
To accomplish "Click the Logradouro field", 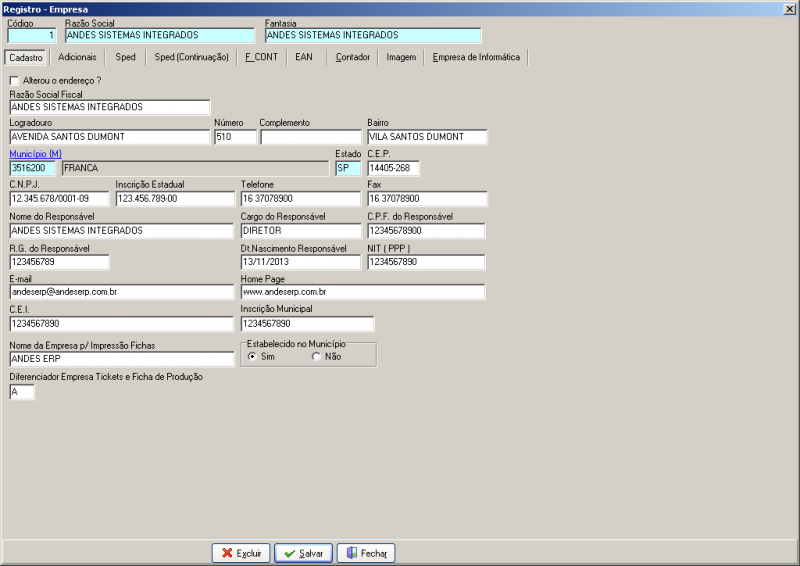I will coord(110,137).
